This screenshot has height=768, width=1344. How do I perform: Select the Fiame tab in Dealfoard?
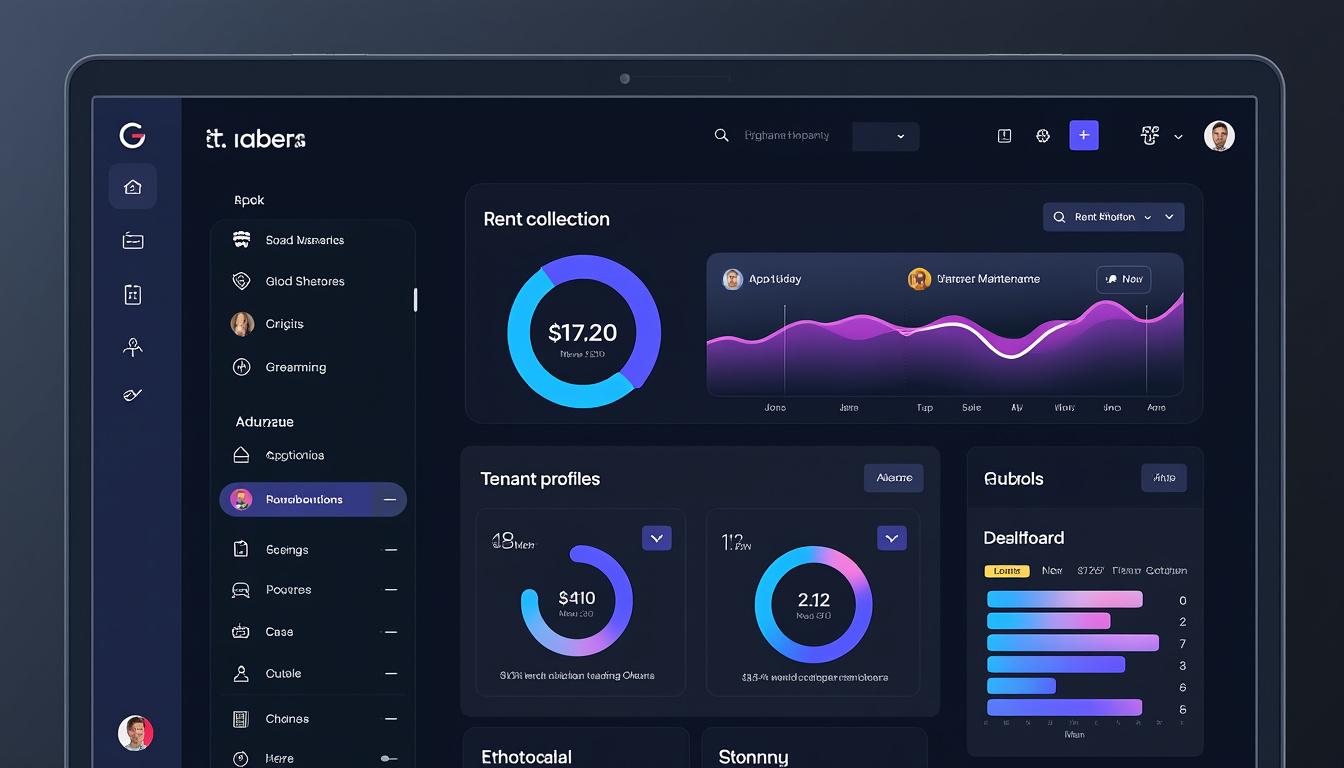1125,571
